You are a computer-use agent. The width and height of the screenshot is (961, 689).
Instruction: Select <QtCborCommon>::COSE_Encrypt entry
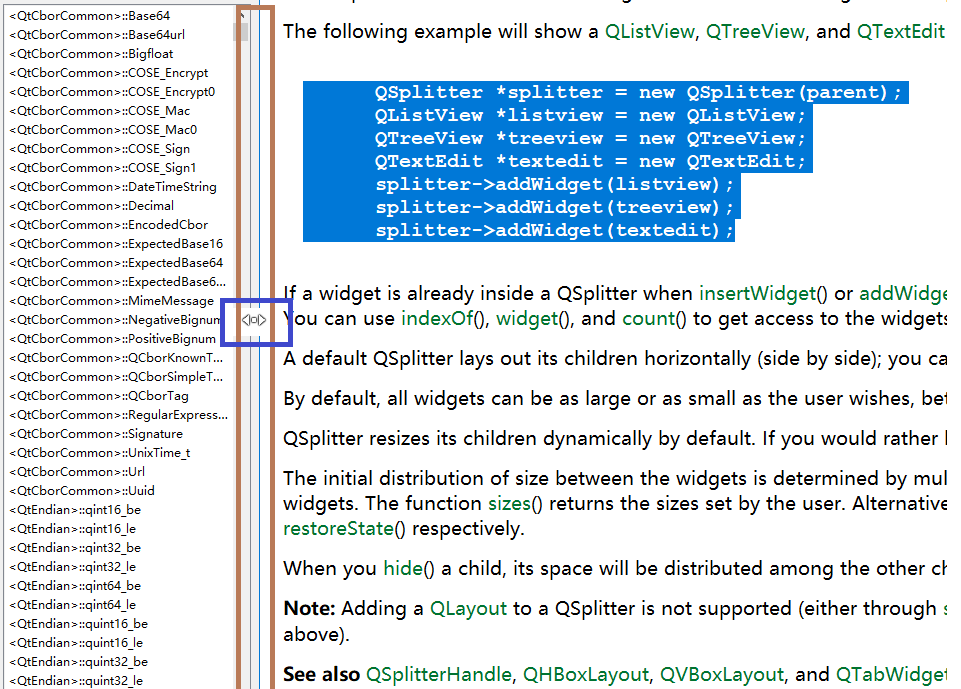click(108, 73)
